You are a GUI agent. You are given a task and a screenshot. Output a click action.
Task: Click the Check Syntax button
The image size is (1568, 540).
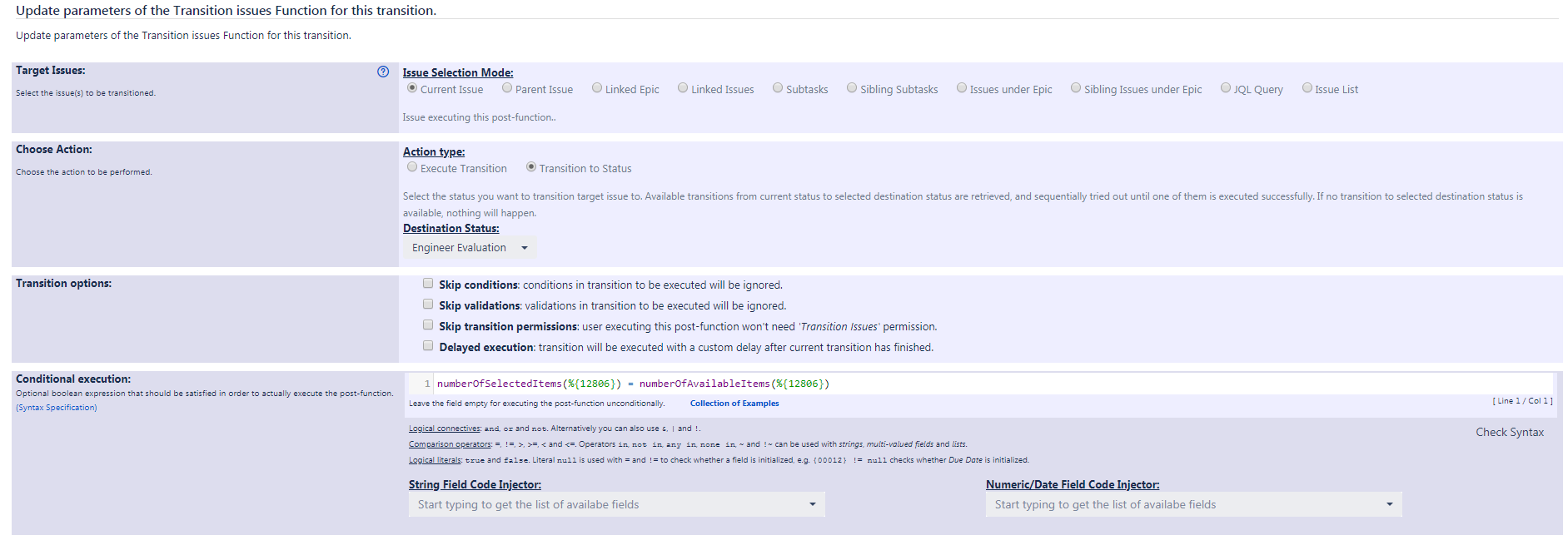coord(1510,433)
